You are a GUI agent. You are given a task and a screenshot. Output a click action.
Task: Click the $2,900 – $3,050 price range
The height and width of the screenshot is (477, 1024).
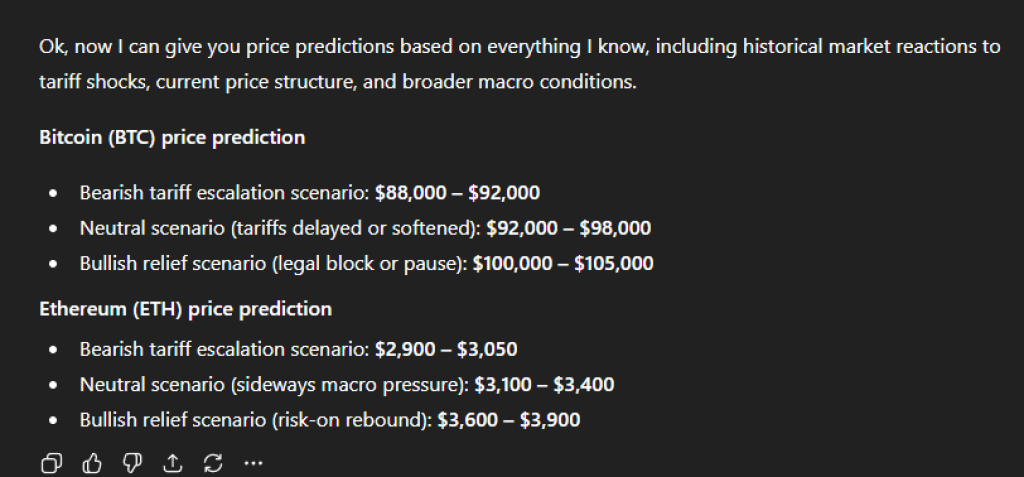(x=445, y=349)
